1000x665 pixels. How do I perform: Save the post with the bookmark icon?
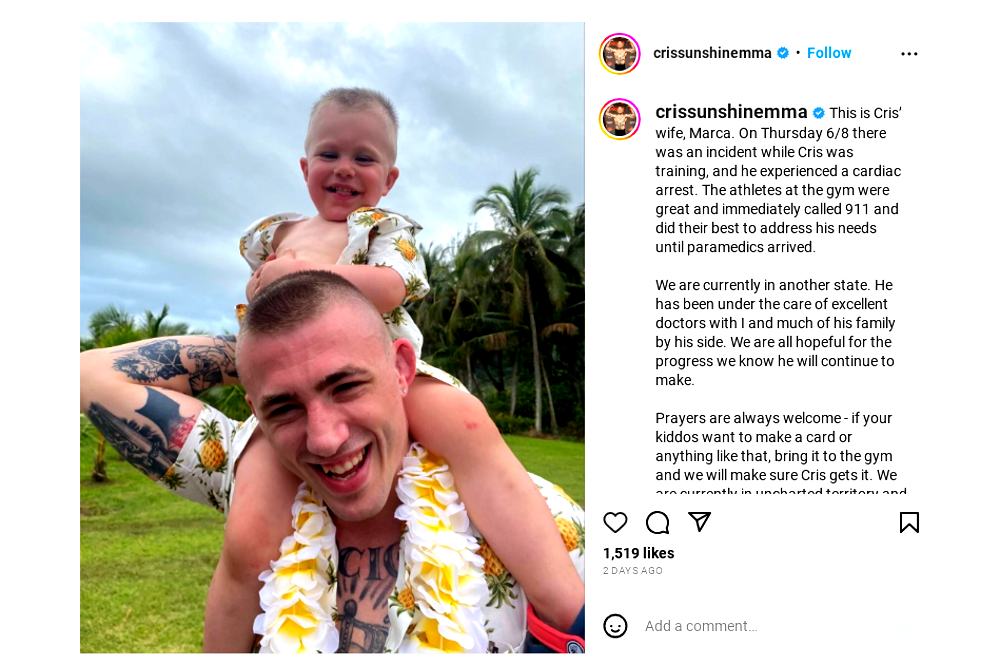coord(909,522)
